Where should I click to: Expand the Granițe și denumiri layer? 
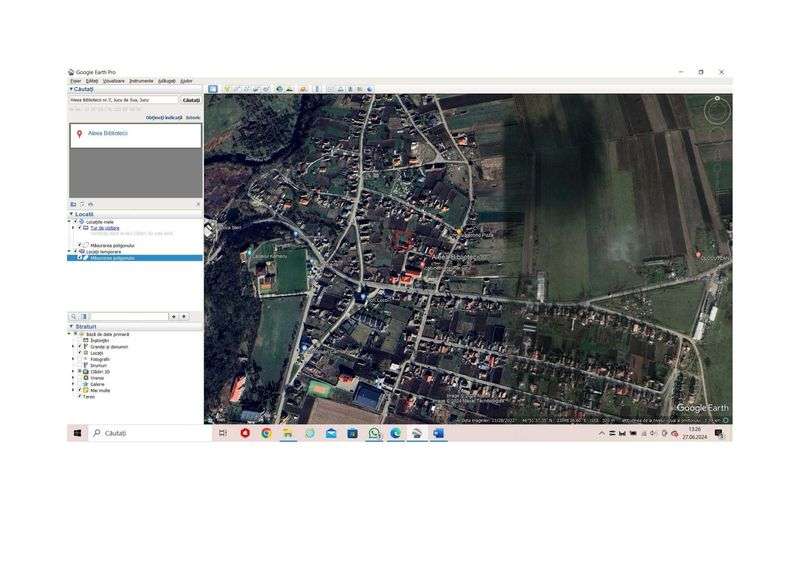pyautogui.click(x=73, y=347)
